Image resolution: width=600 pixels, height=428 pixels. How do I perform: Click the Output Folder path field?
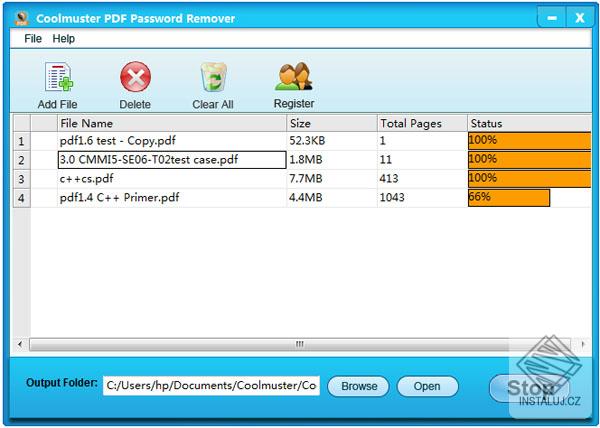pos(211,386)
